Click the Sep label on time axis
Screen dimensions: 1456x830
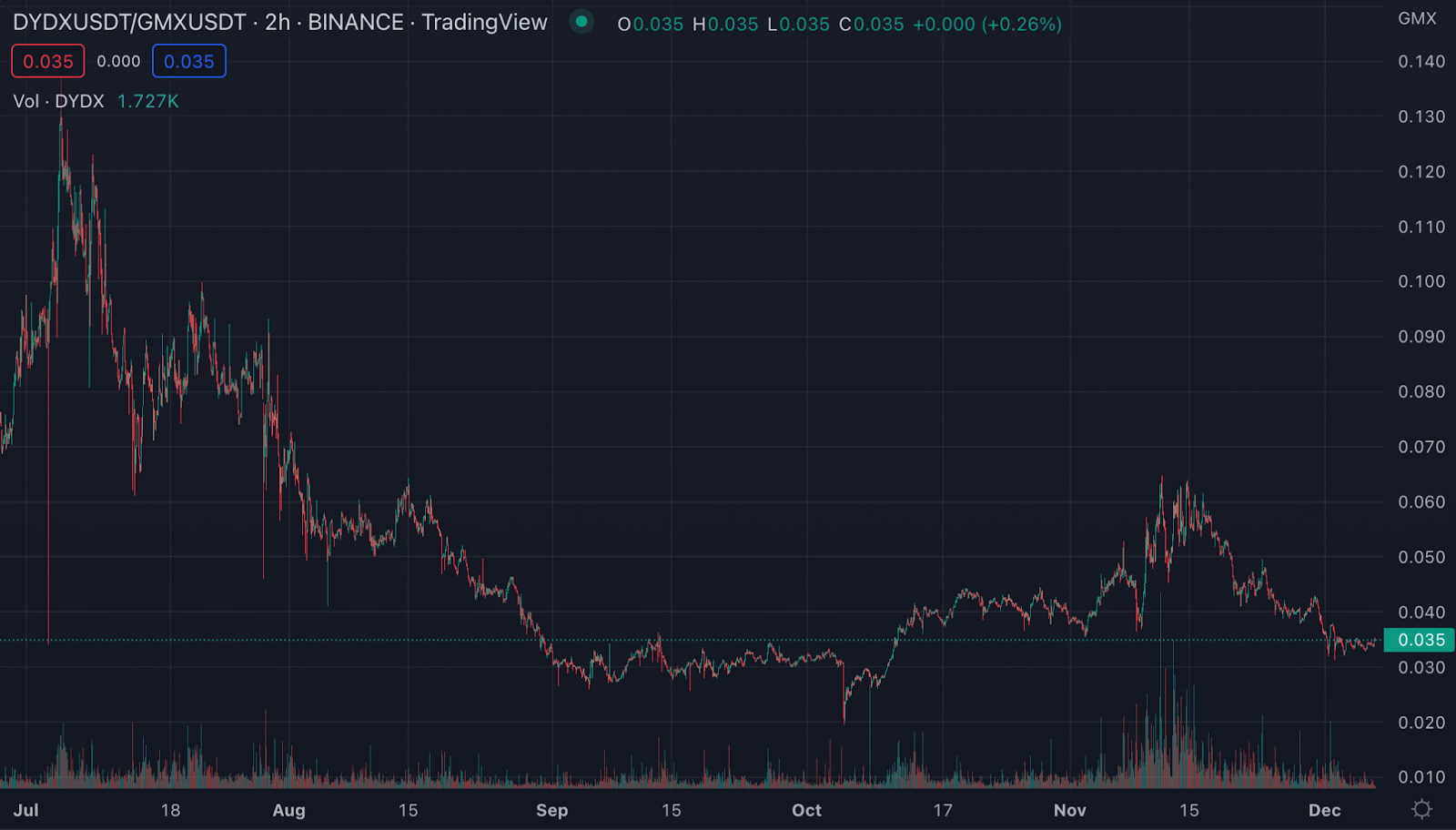click(551, 810)
